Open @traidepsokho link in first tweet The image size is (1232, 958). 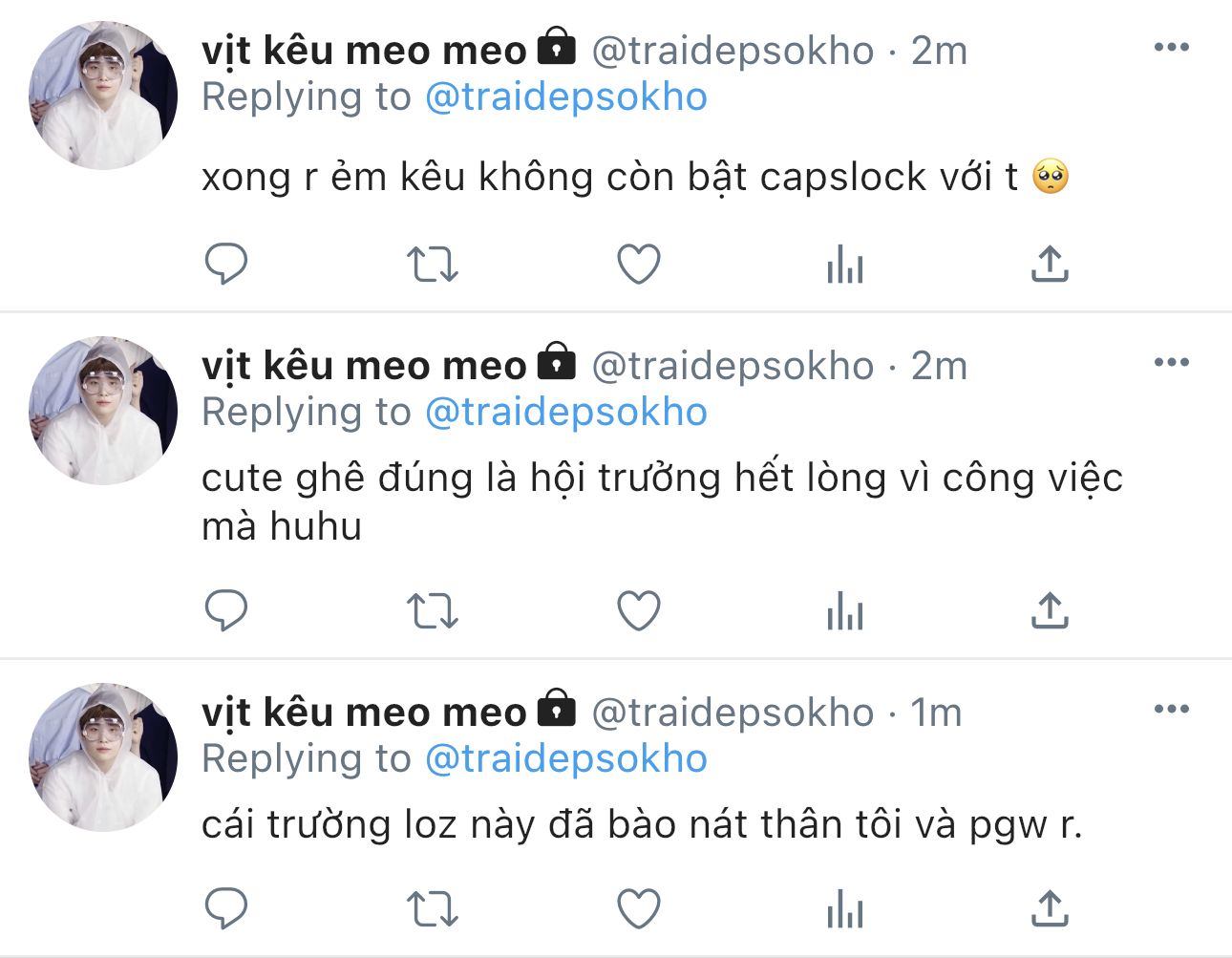coord(566,97)
